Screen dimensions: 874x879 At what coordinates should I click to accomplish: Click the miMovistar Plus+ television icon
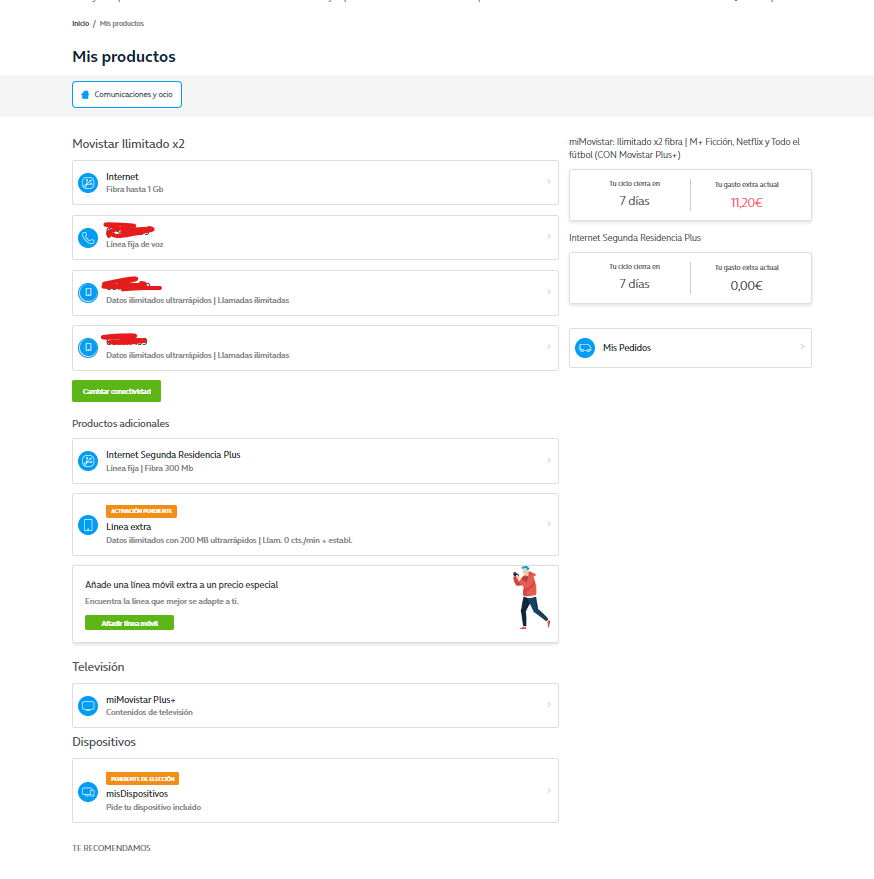88,706
